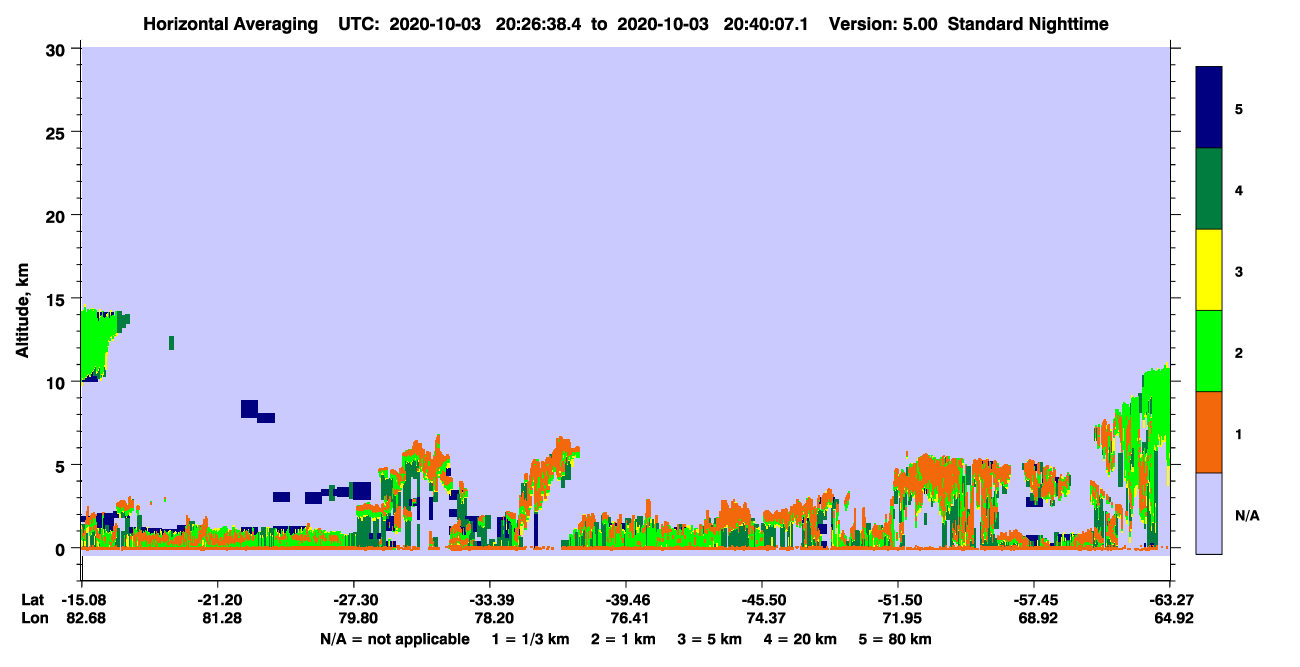This screenshot has height=667, width=1300.
Task: Click the altitude tick label 25
Action: click(58, 132)
